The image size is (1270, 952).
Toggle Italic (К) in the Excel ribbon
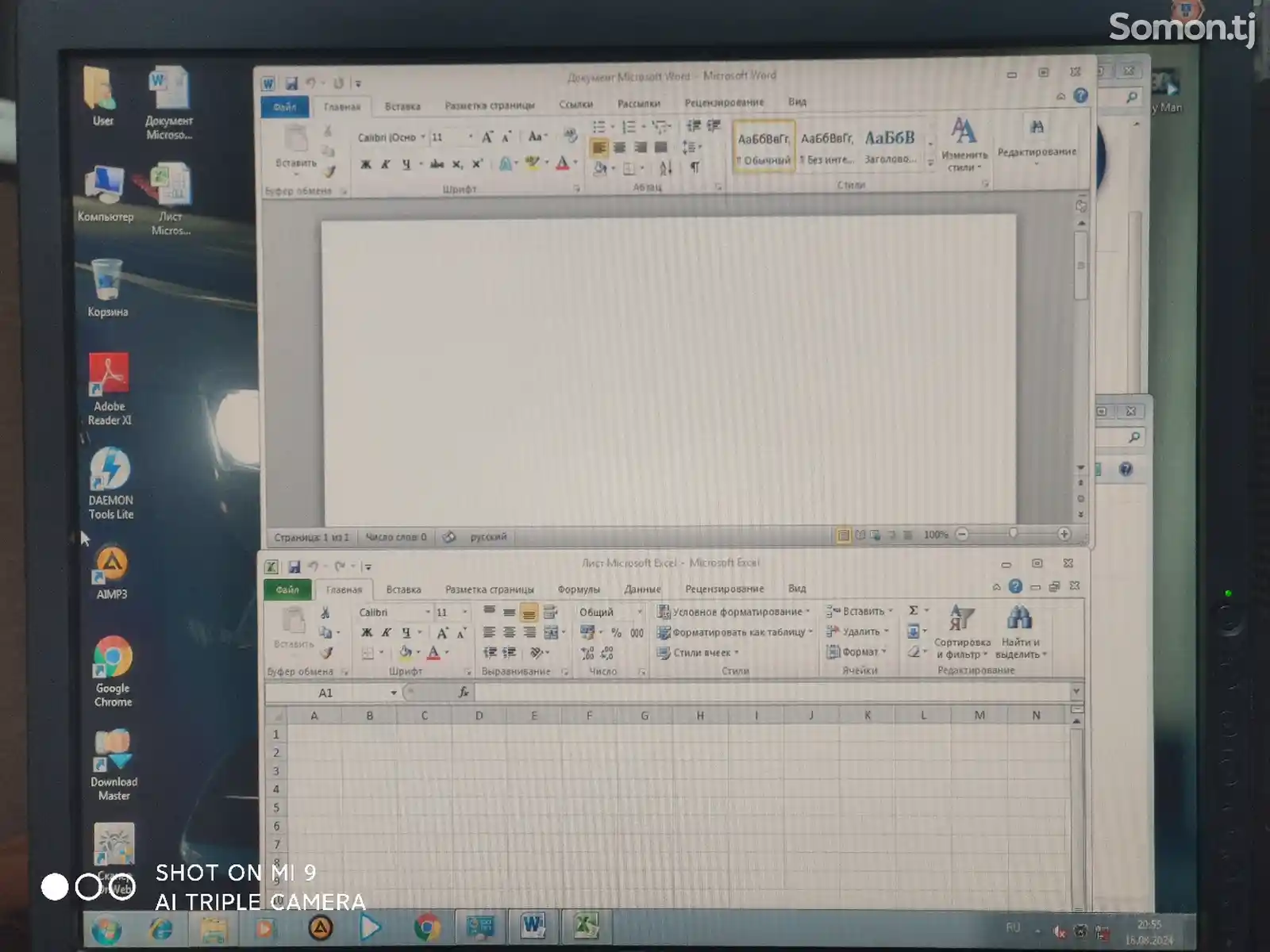point(386,632)
